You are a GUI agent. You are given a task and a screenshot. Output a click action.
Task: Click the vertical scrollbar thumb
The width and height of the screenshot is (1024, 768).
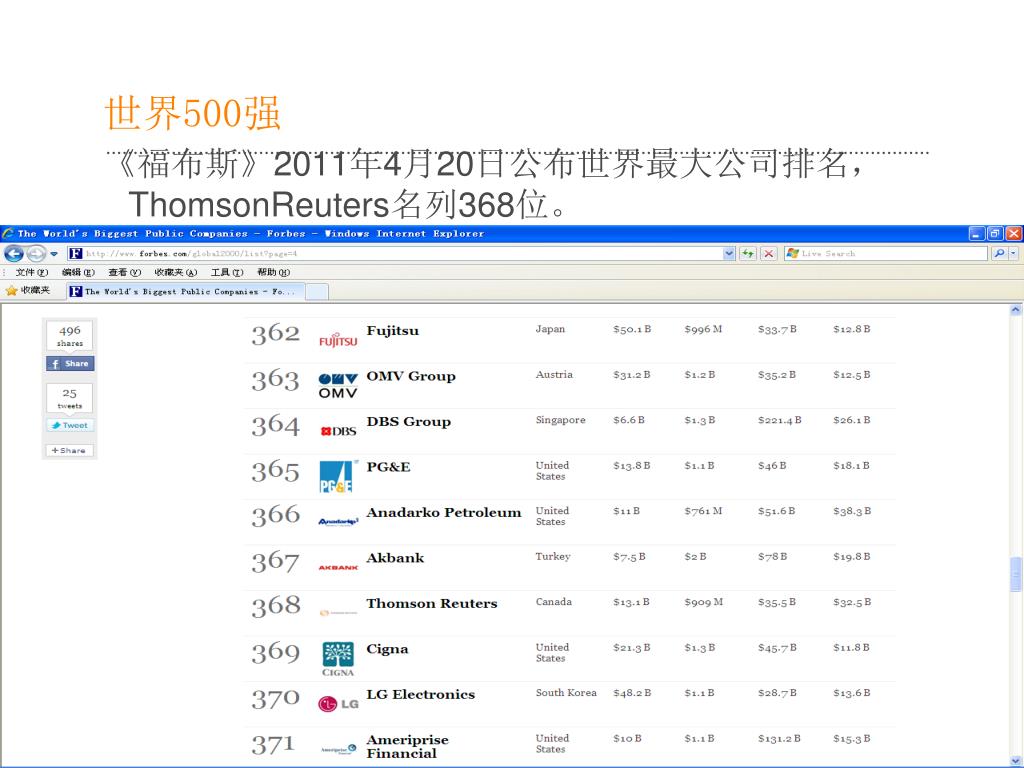(1016, 573)
